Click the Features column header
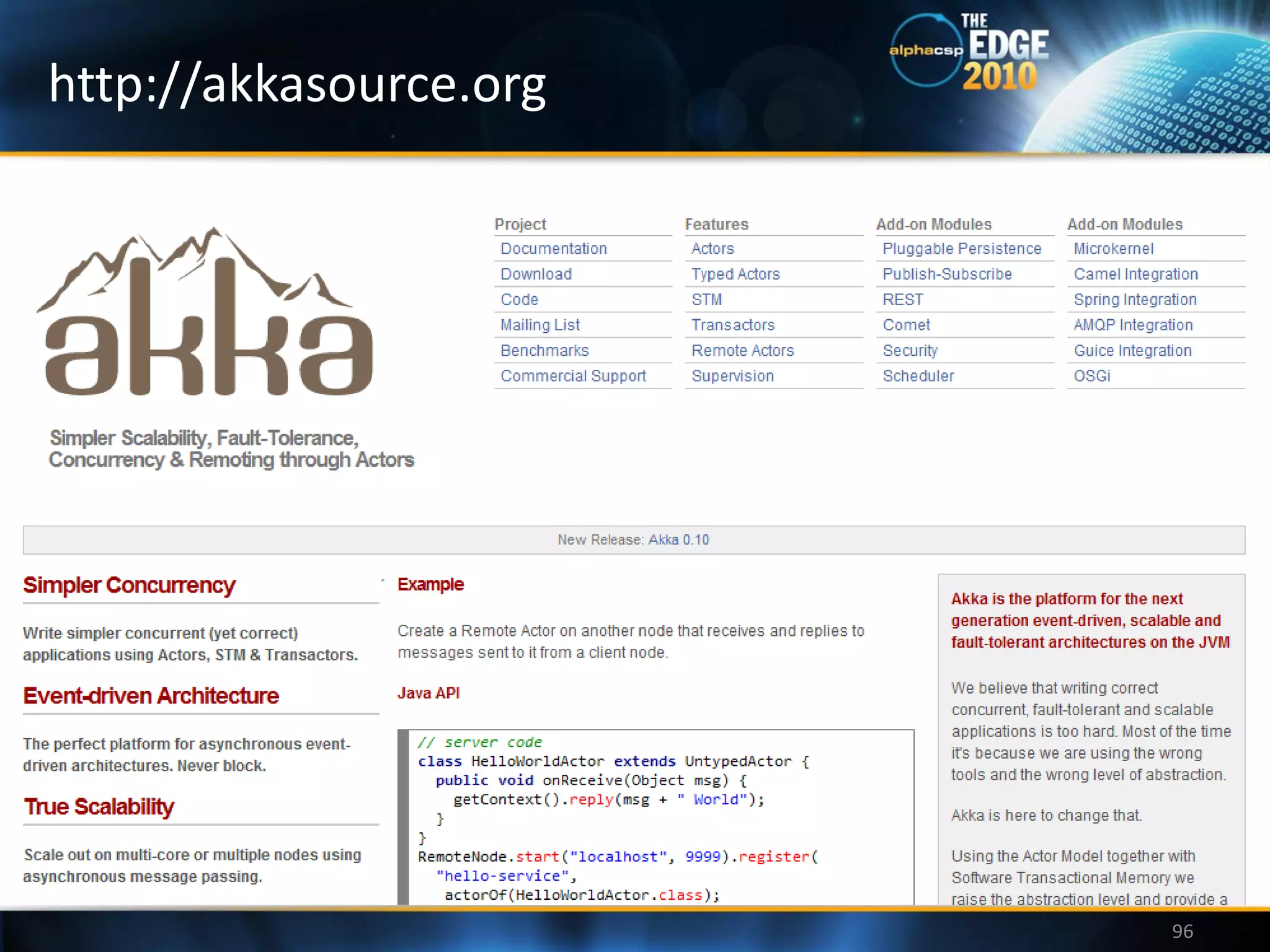 717,224
